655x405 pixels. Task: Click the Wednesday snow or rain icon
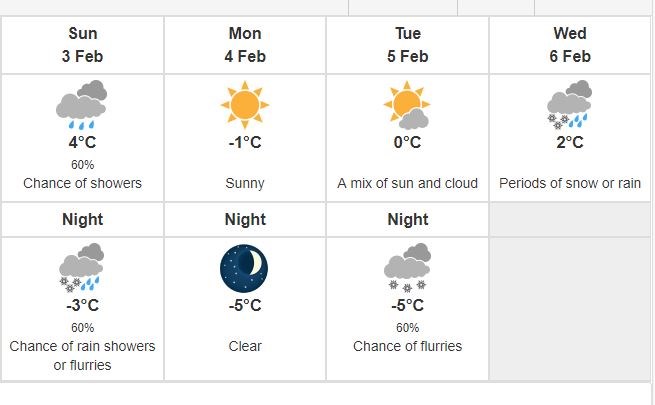pos(569,104)
